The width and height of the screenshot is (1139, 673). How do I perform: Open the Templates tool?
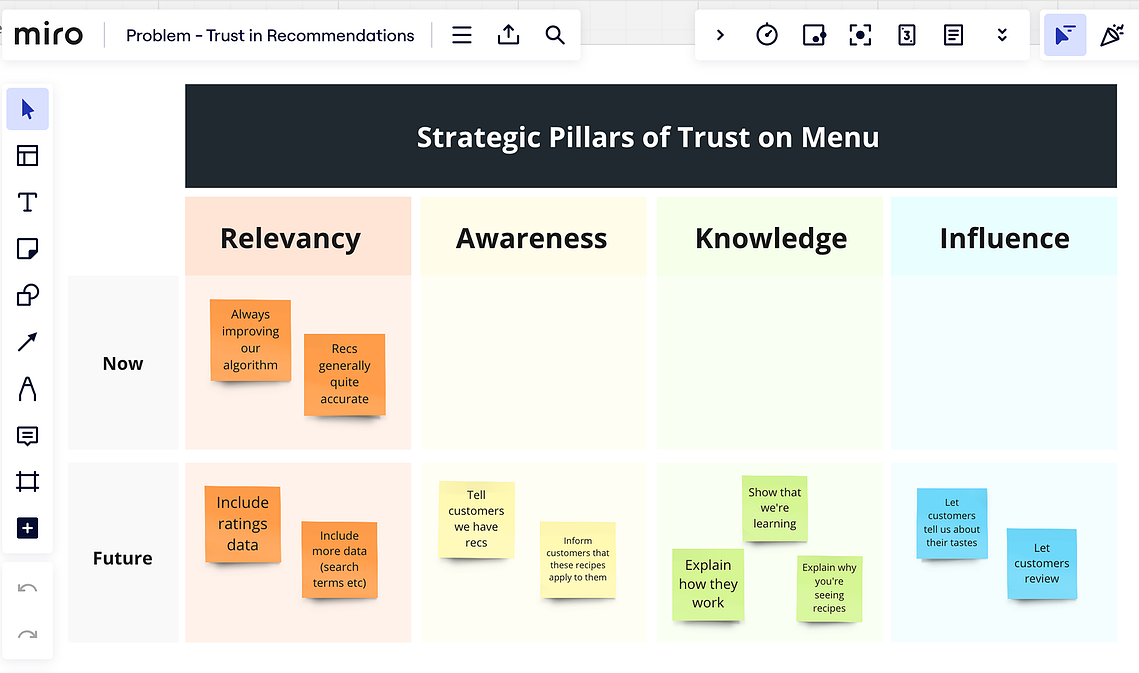click(28, 156)
